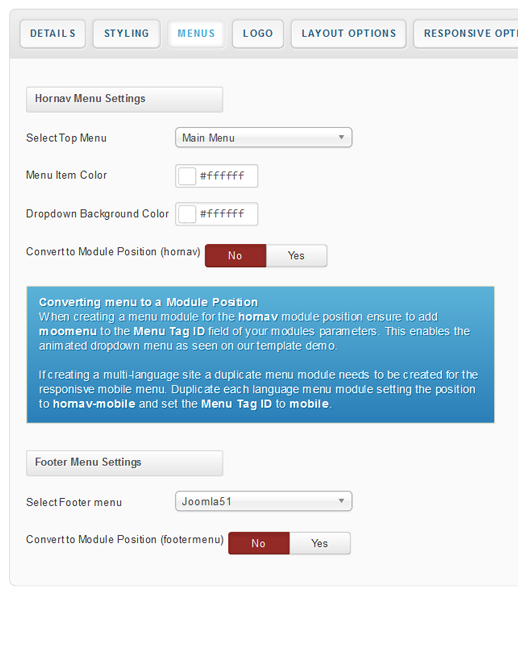Select the Menus tab
Viewport: 518px width, 657px height.
coord(196,34)
